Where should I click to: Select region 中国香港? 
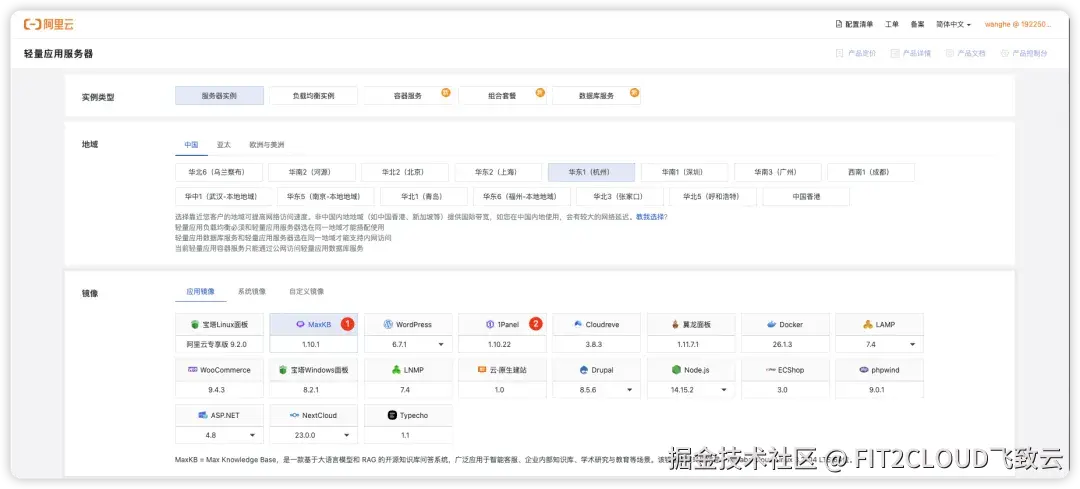click(x=806, y=196)
